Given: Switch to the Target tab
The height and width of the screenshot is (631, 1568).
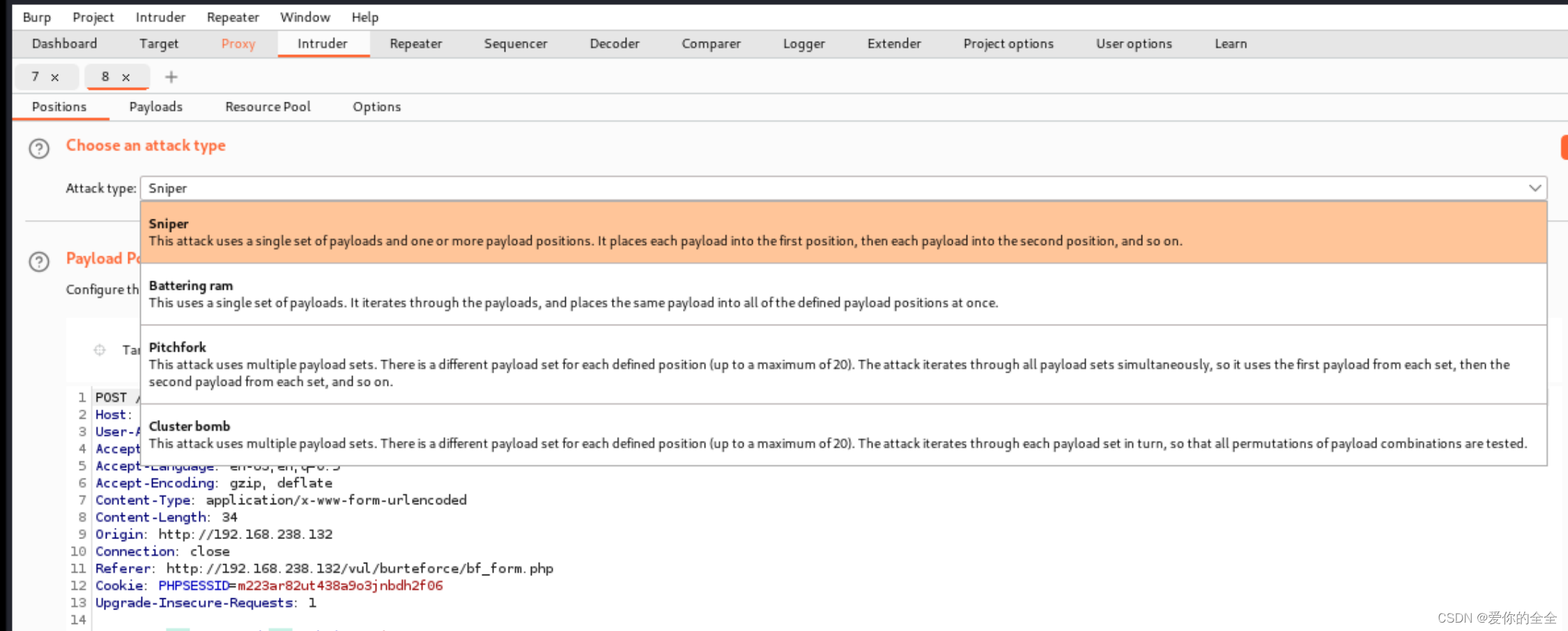Looking at the screenshot, I should pos(159,43).
